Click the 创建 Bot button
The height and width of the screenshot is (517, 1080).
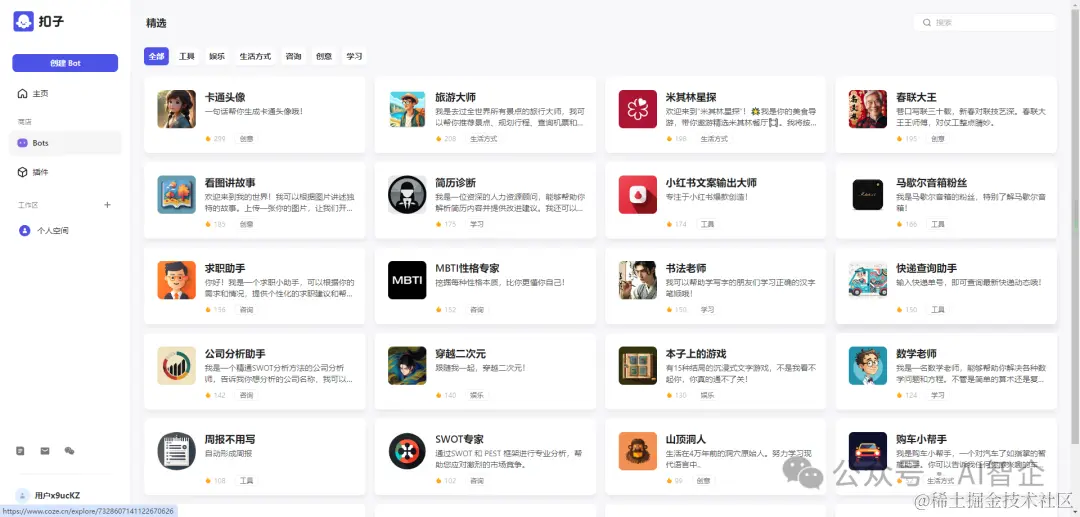(x=65, y=63)
